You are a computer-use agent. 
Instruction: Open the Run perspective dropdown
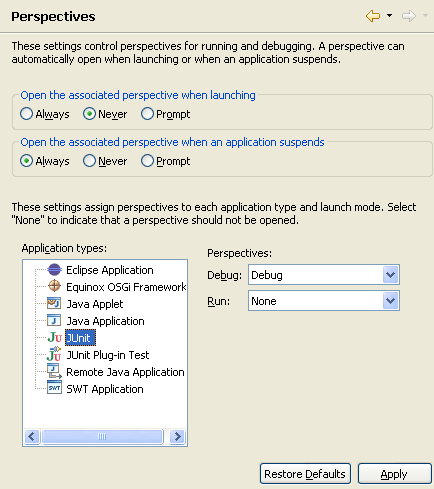point(391,301)
